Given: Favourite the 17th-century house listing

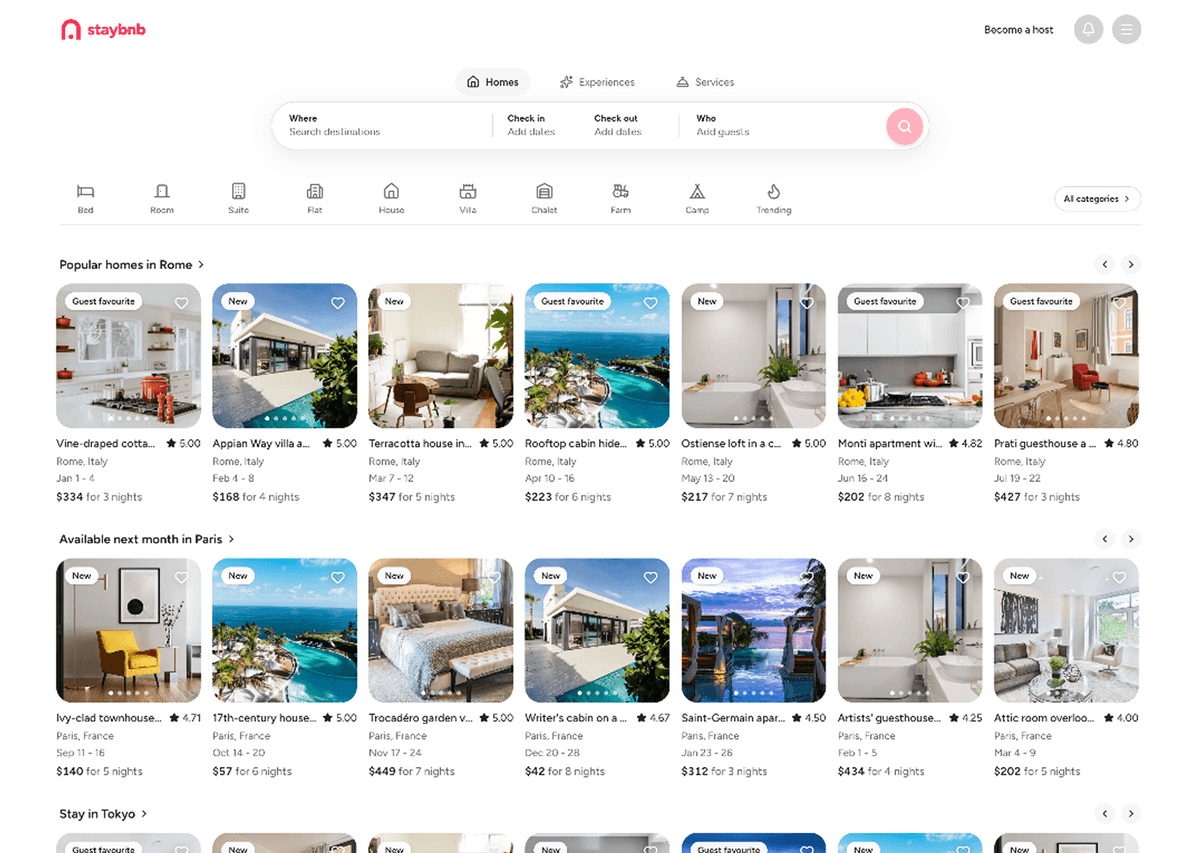Looking at the screenshot, I should [x=338, y=577].
